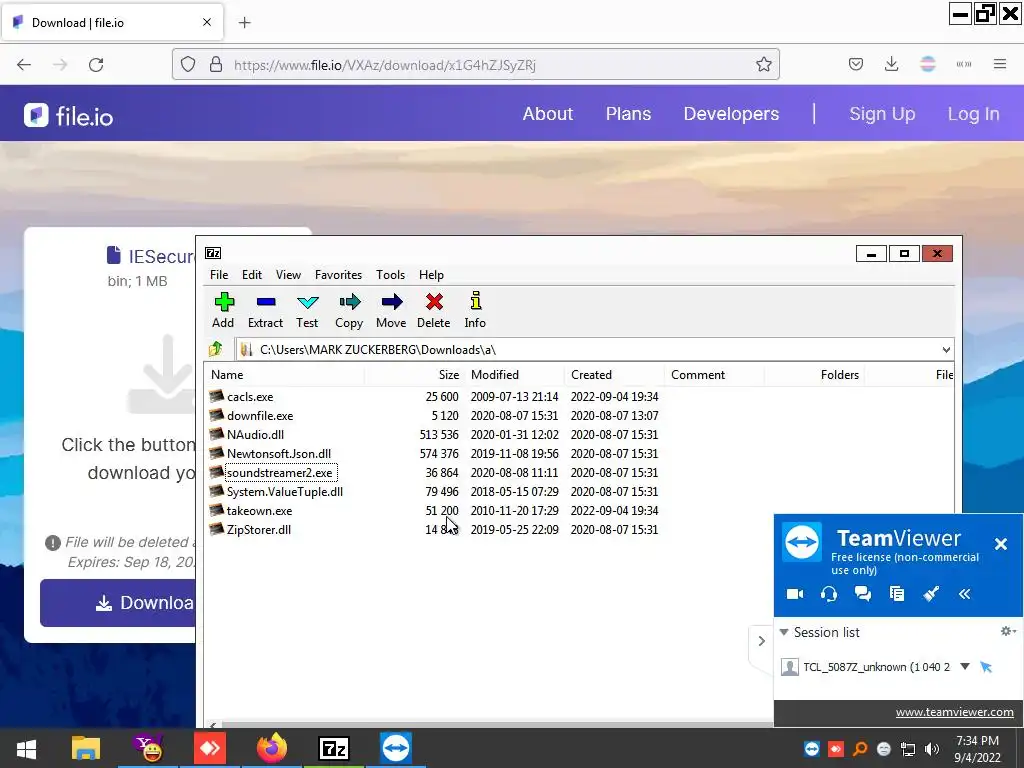
Task: Open the 7-Zip Edit menu
Action: (251, 275)
